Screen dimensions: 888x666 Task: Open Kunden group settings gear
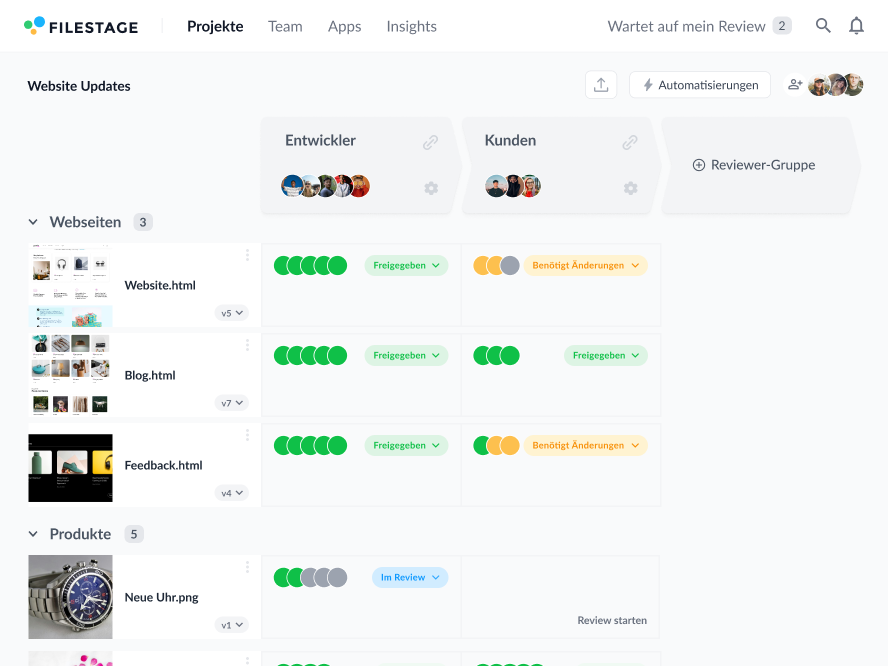[630, 188]
